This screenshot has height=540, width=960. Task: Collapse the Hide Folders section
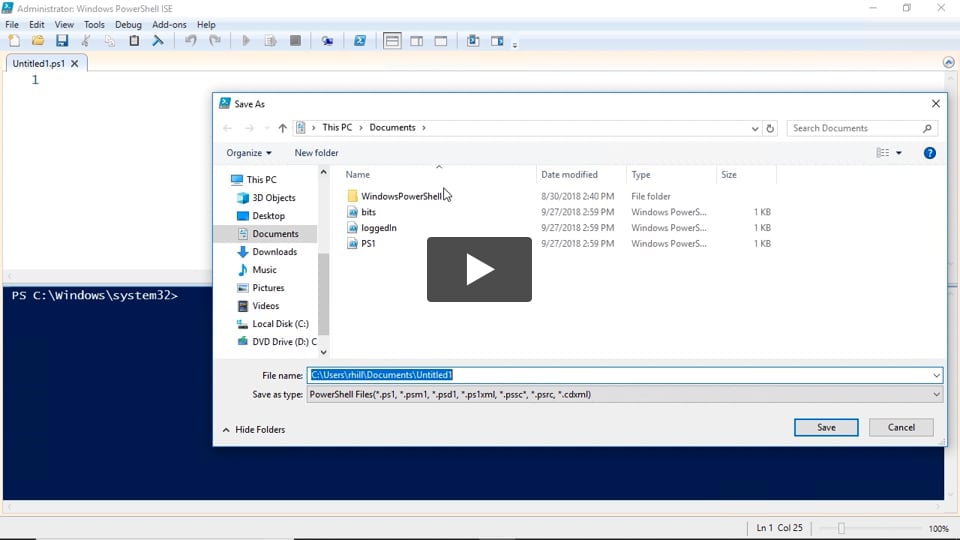pyautogui.click(x=253, y=430)
